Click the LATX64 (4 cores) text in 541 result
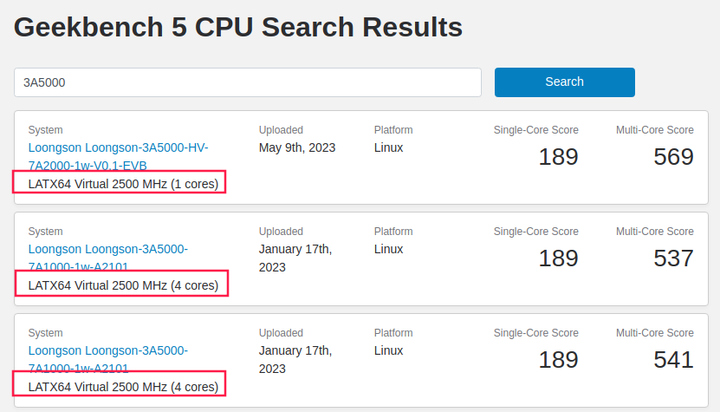This screenshot has width=720, height=412. coord(123,386)
